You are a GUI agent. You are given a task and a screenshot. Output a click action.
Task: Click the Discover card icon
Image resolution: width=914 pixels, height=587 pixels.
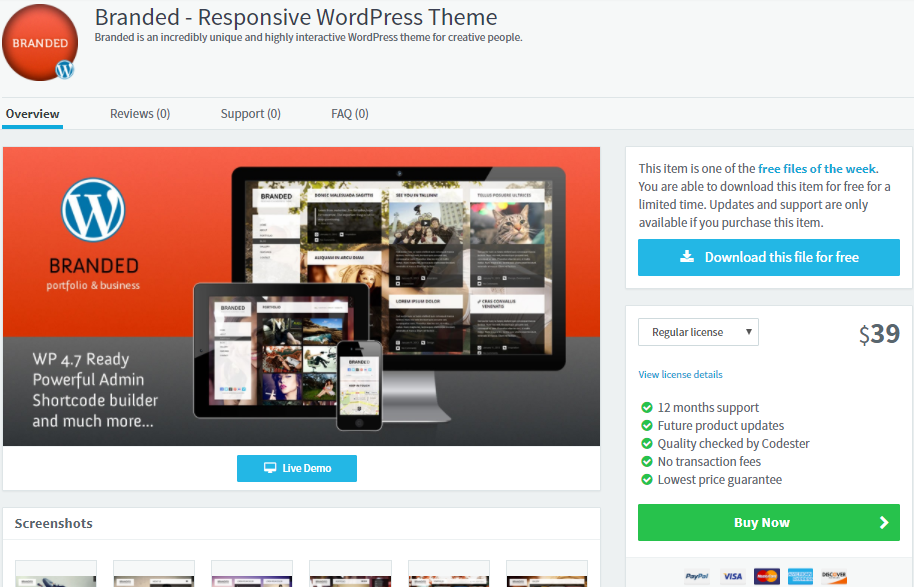coord(834,576)
